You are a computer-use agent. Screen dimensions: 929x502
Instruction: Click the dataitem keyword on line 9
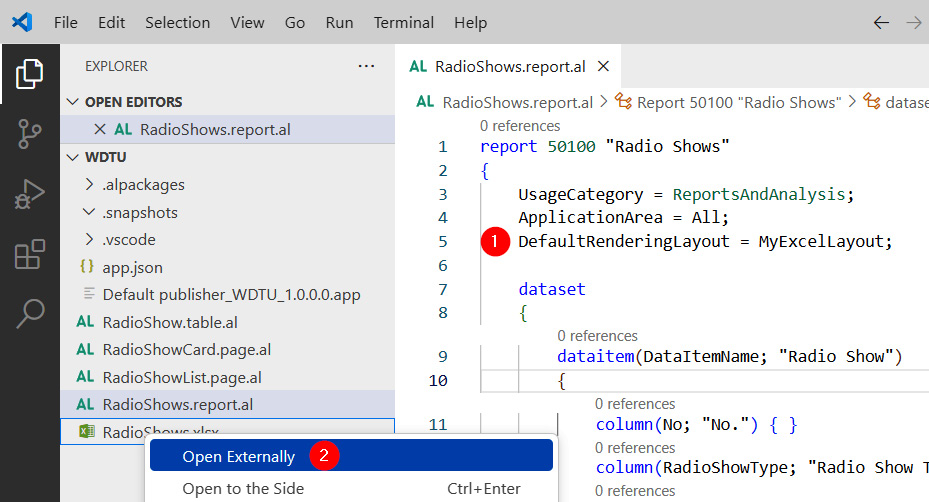pos(595,356)
